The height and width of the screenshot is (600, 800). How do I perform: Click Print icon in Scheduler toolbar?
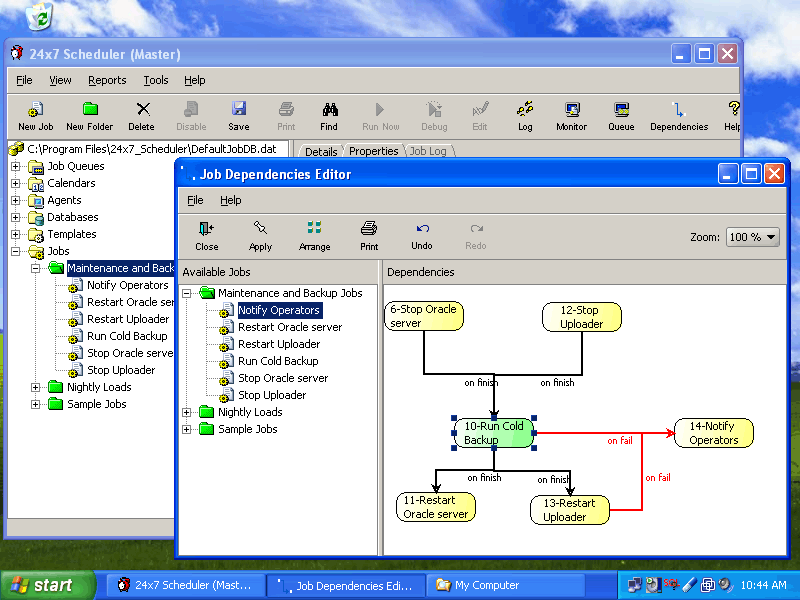[x=286, y=109]
